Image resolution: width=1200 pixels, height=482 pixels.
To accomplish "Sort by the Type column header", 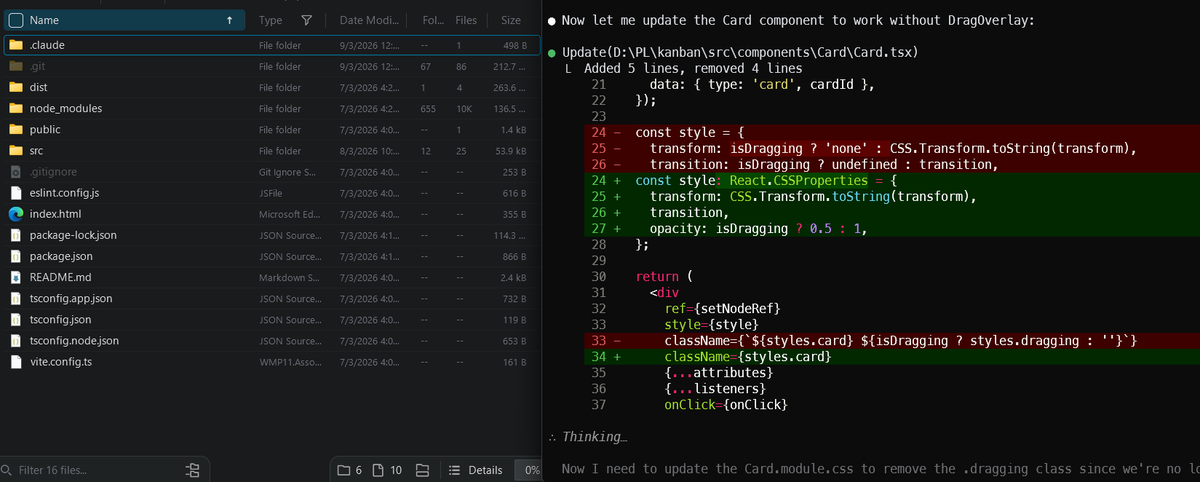I will tap(270, 20).
